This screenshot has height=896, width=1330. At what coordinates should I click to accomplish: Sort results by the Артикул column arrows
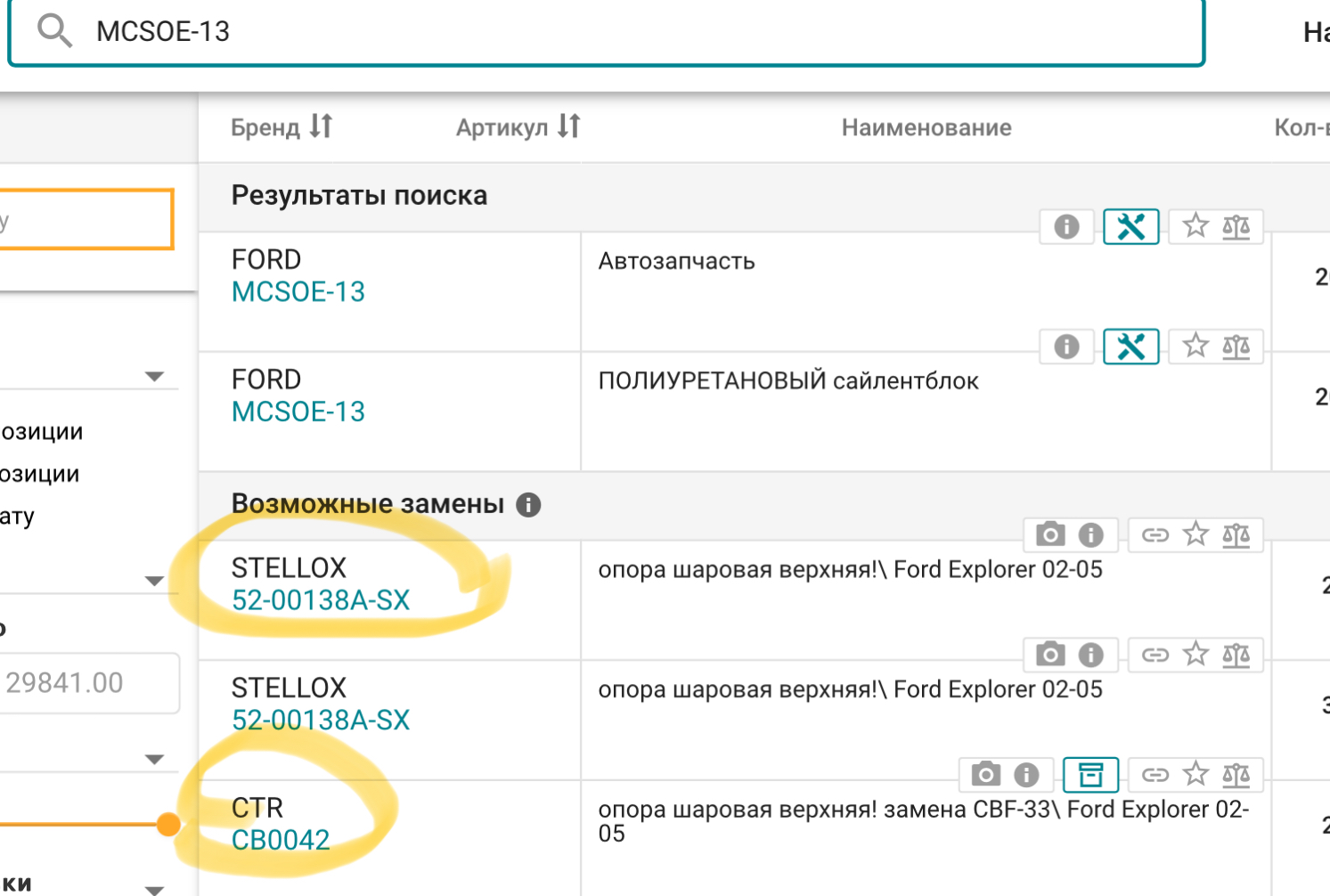[x=569, y=126]
